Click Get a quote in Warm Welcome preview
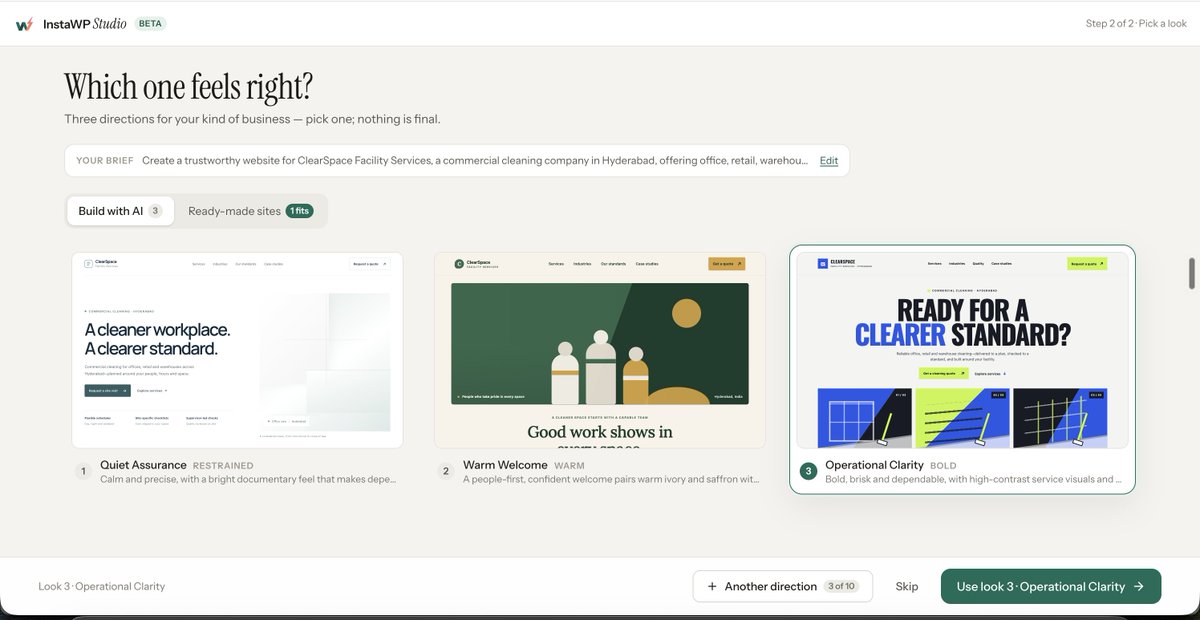Image resolution: width=1200 pixels, height=620 pixels. tap(727, 264)
